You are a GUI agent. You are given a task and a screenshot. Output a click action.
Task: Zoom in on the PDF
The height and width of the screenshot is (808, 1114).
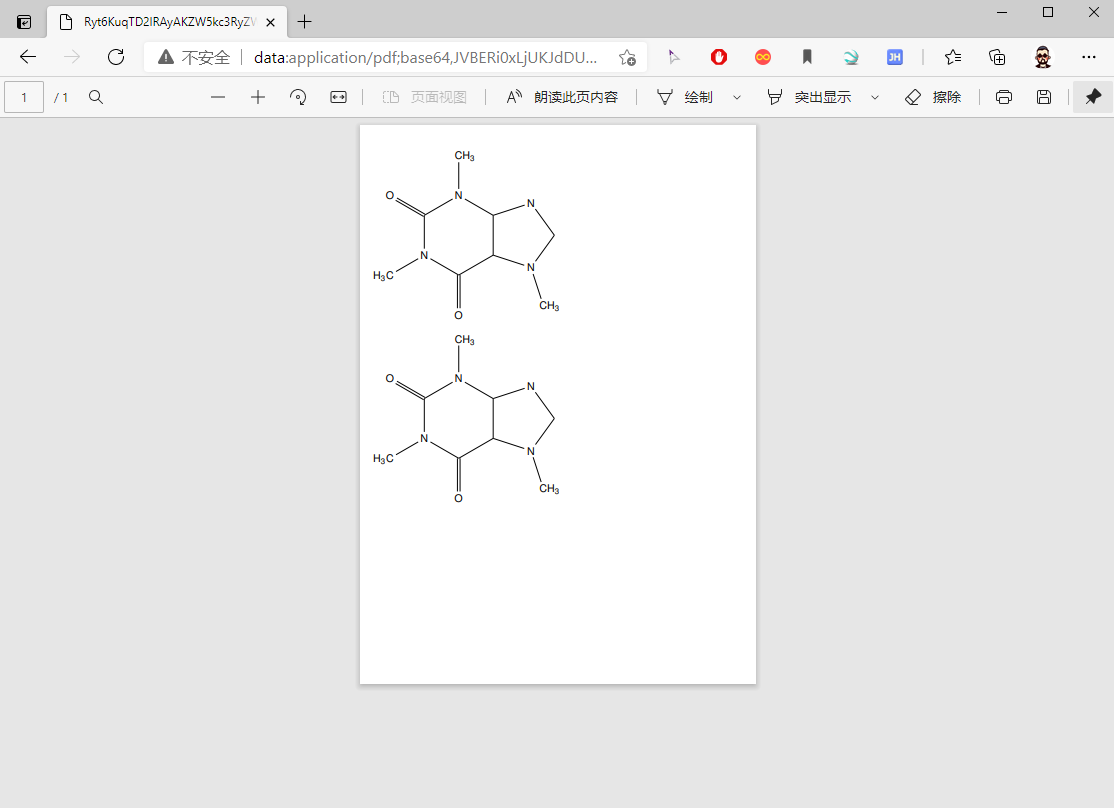click(x=258, y=97)
